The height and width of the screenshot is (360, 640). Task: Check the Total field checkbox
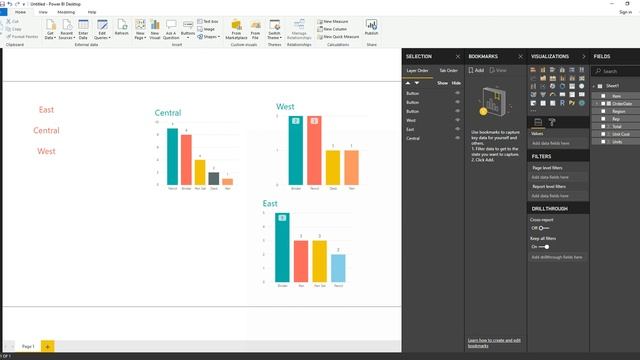click(x=603, y=127)
